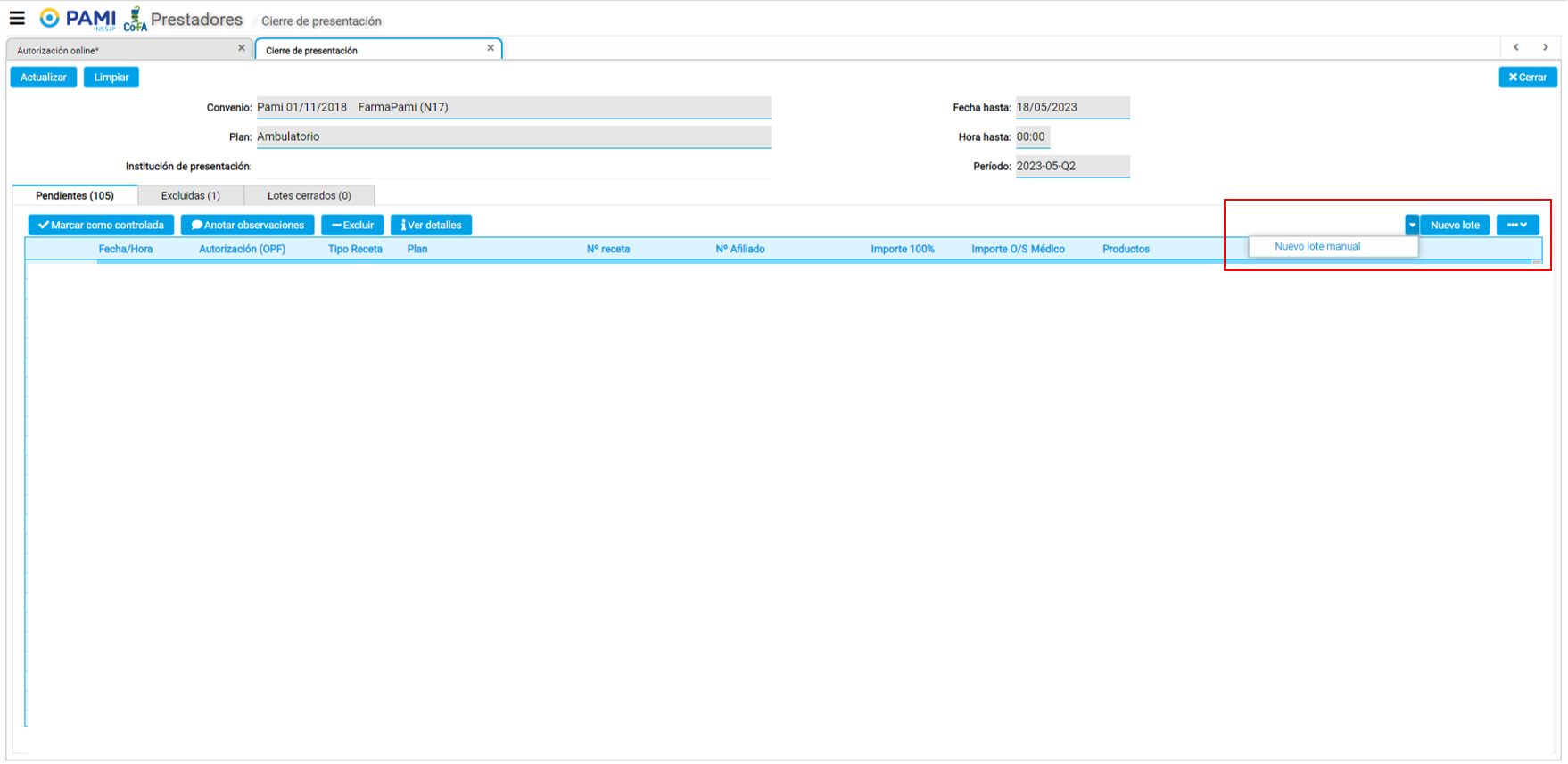Screen dimensions: 1568x764
Task: Click the Cerrar button
Action: click(1528, 78)
